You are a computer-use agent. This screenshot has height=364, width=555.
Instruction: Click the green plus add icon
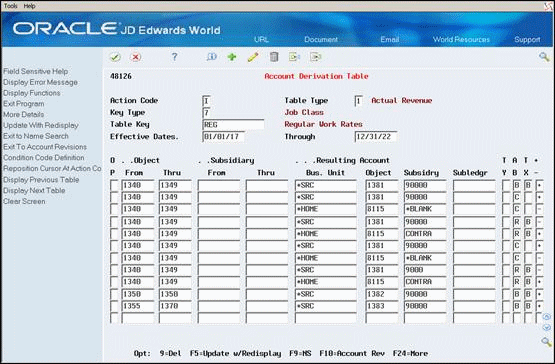coord(232,57)
